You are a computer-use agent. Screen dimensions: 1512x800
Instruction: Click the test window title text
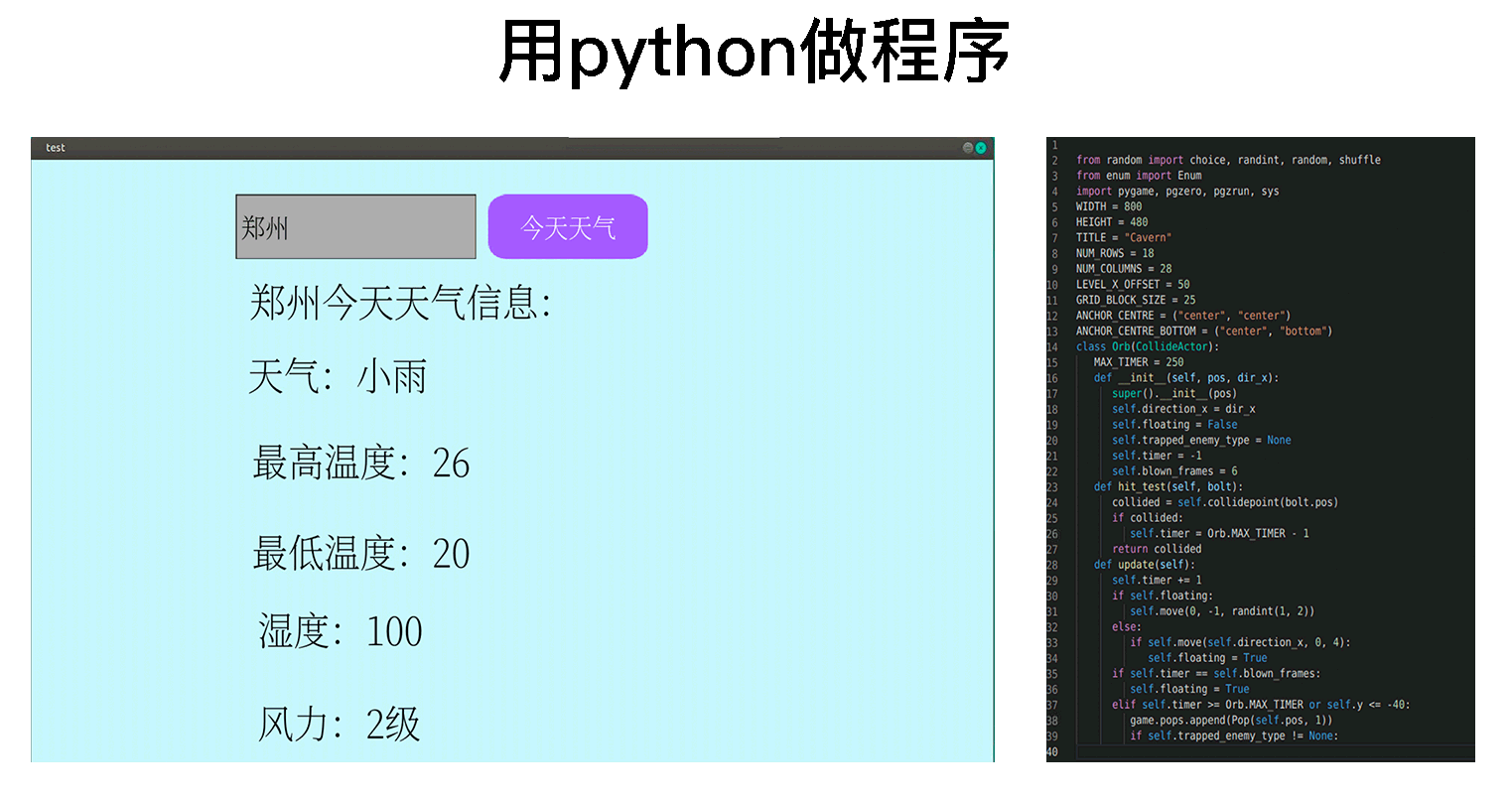pos(56,148)
